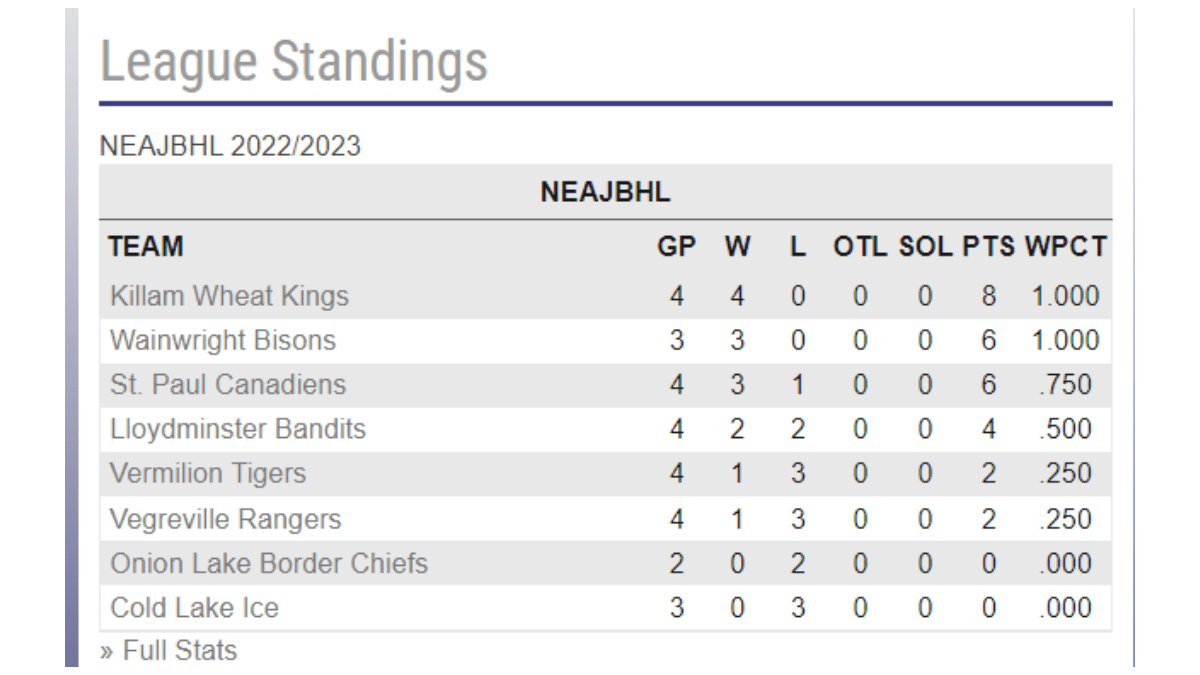Click the PTS column header
Image resolution: width=1200 pixels, height=675 pixels.
(988, 246)
